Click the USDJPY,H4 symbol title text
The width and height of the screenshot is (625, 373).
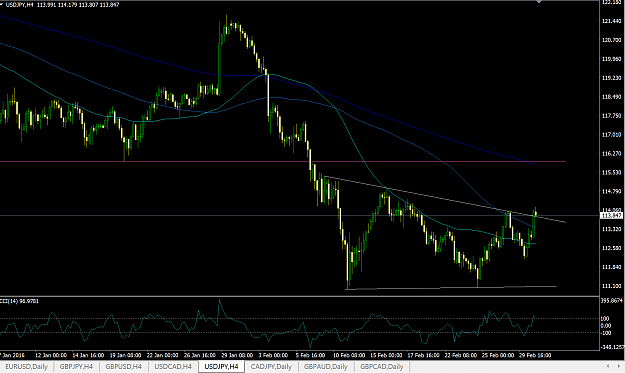coord(20,5)
